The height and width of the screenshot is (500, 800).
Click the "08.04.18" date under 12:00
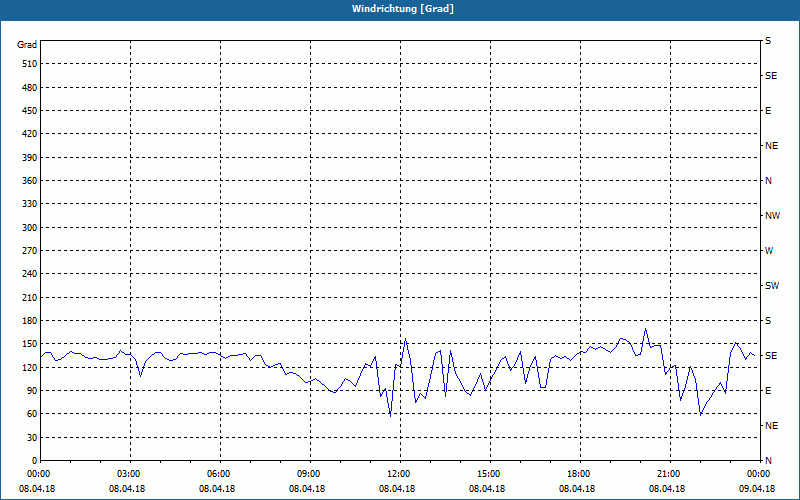pyautogui.click(x=397, y=489)
